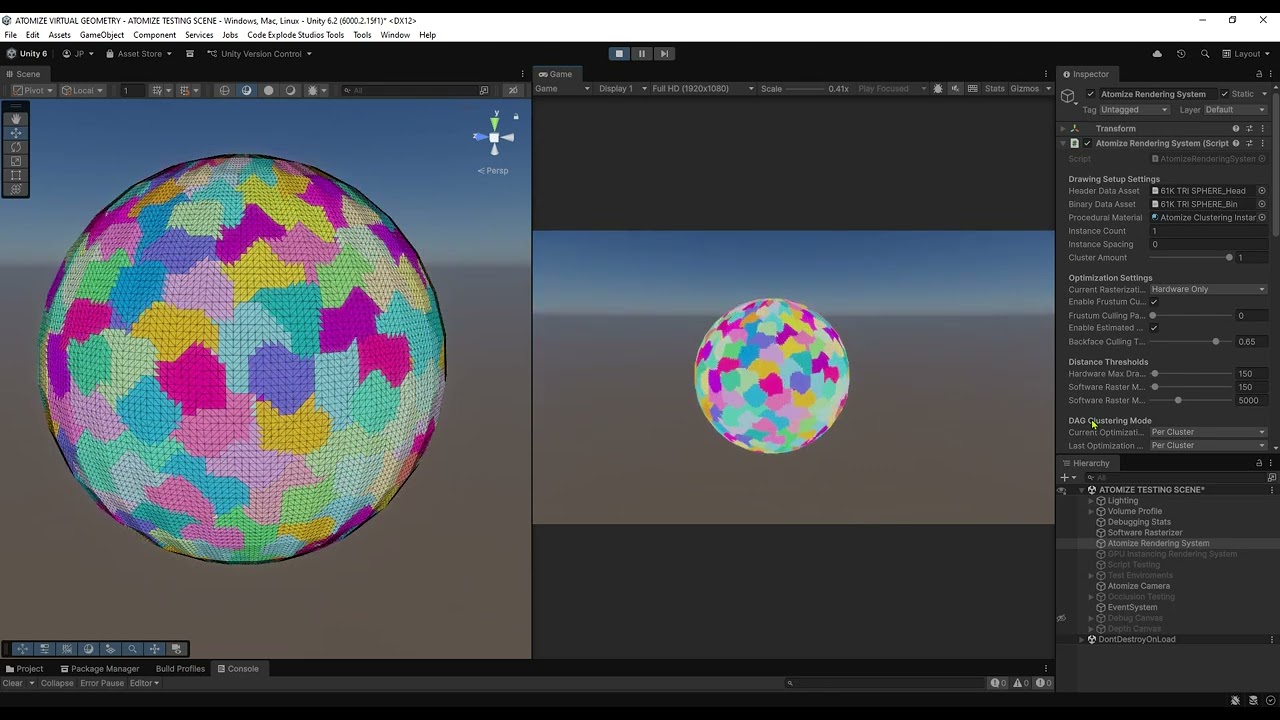Image resolution: width=1280 pixels, height=720 pixels.
Task: Open Transform component help icon
Action: (1236, 129)
